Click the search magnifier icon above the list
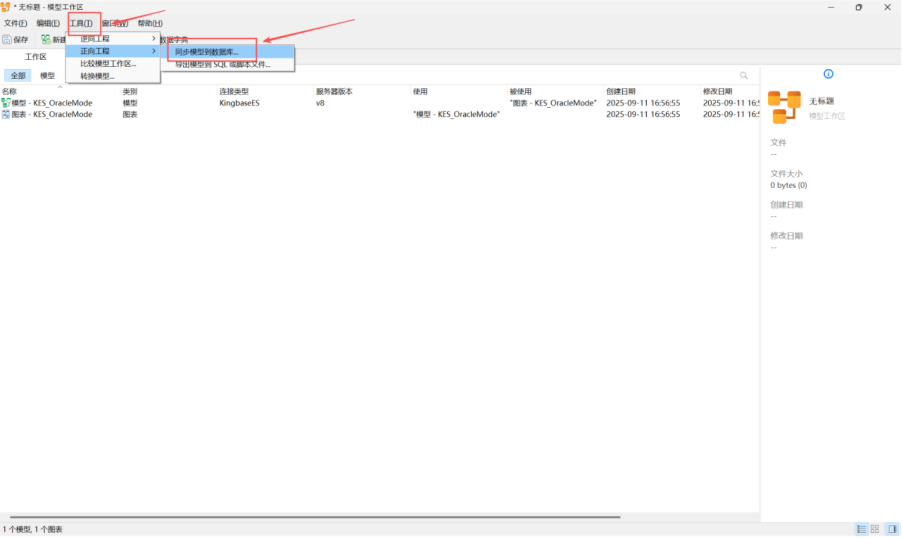This screenshot has height=538, width=902. click(744, 75)
